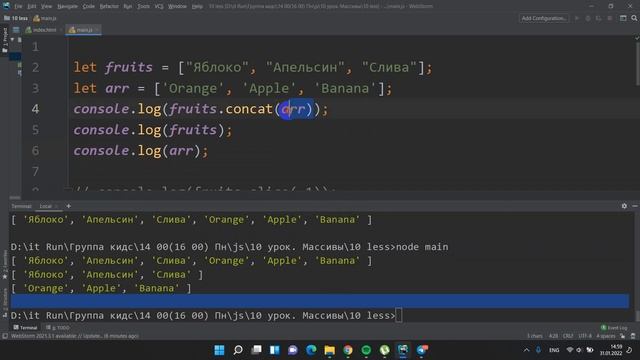Click the Add Configuration button

pyautogui.click(x=544, y=18)
